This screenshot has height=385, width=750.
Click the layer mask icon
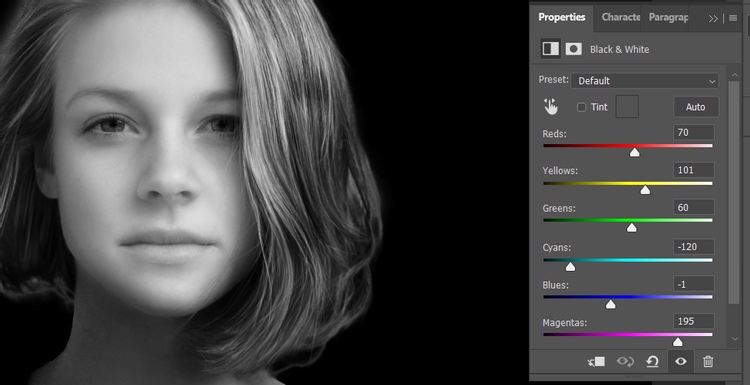pos(574,49)
